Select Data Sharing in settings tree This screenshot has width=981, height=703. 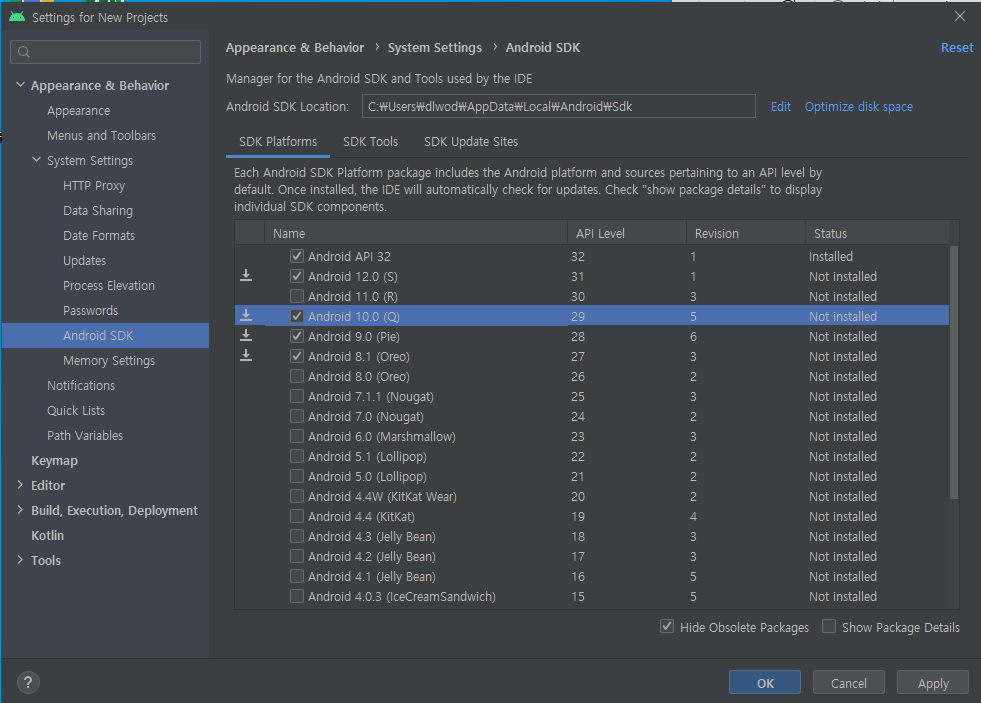(x=98, y=211)
